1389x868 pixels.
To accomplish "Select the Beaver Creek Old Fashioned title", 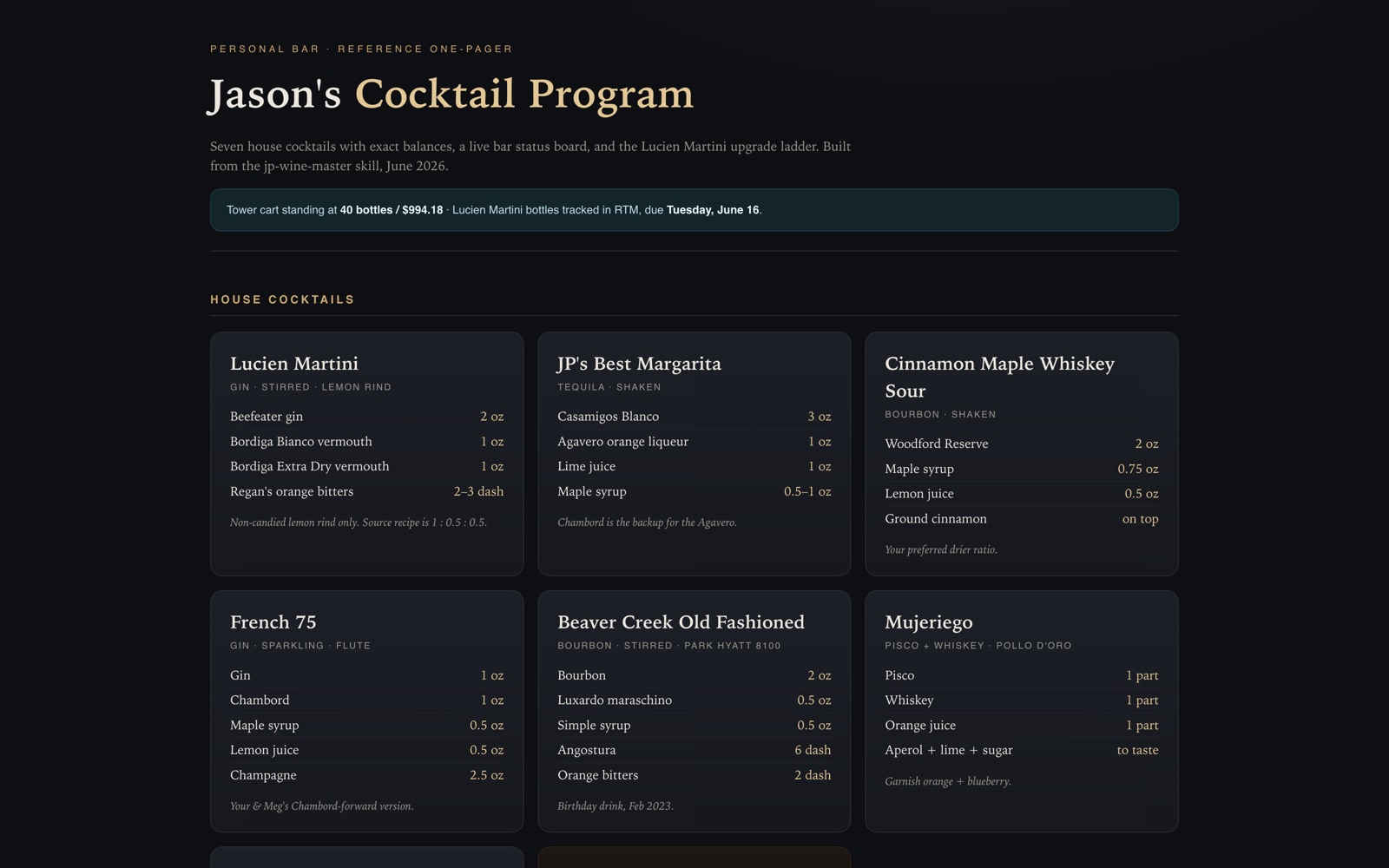I will coord(681,622).
